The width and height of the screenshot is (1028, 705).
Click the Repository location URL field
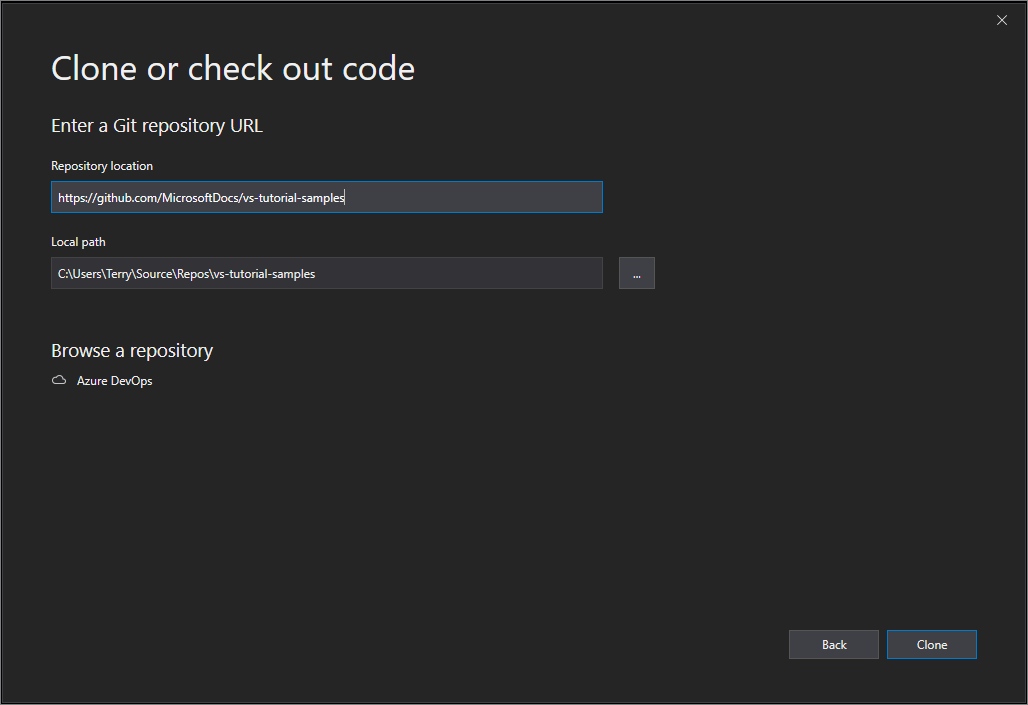[x=326, y=197]
